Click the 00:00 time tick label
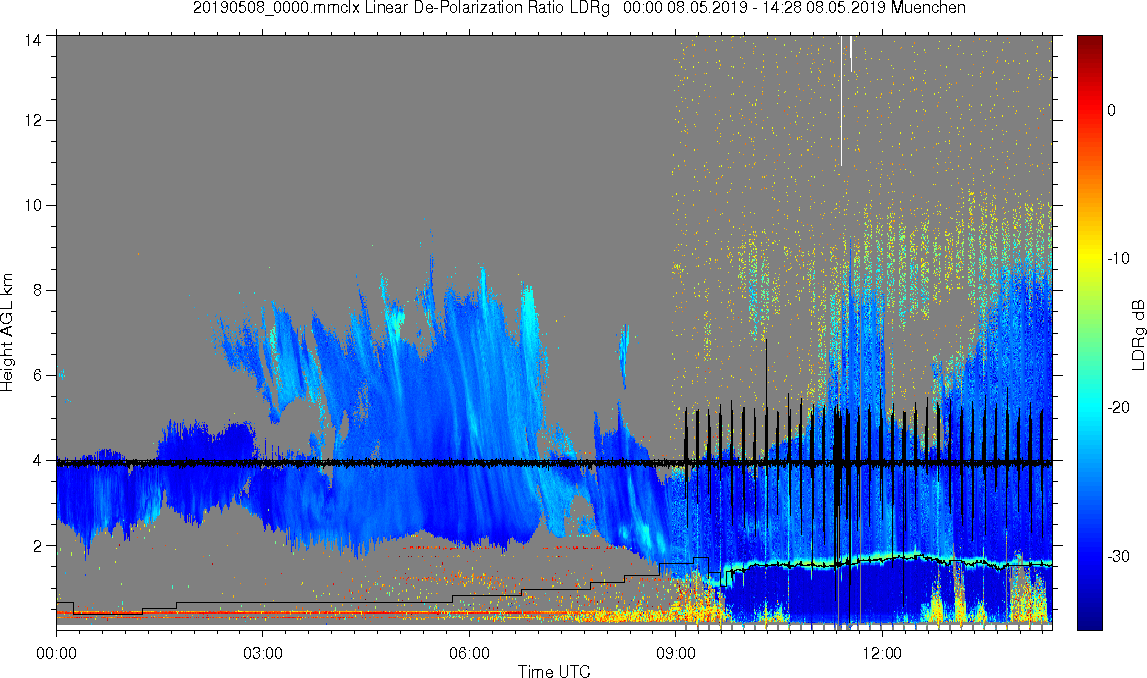Image resolution: width=1147 pixels, height=678 pixels. pyautogui.click(x=56, y=653)
